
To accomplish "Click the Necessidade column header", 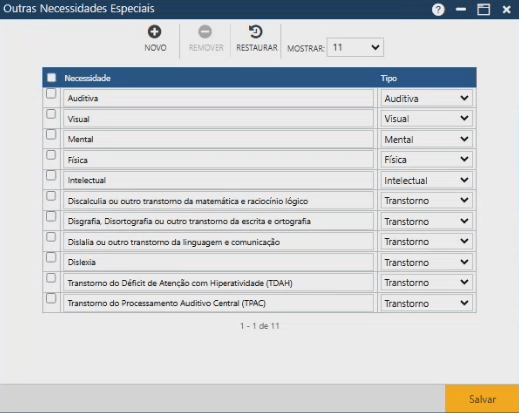I will (x=87, y=78).
